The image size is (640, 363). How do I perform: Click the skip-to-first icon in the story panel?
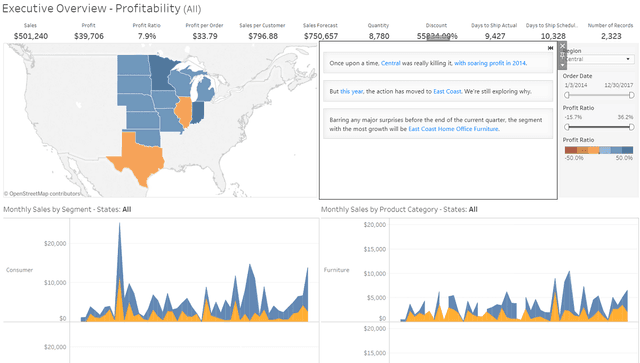coord(550,48)
